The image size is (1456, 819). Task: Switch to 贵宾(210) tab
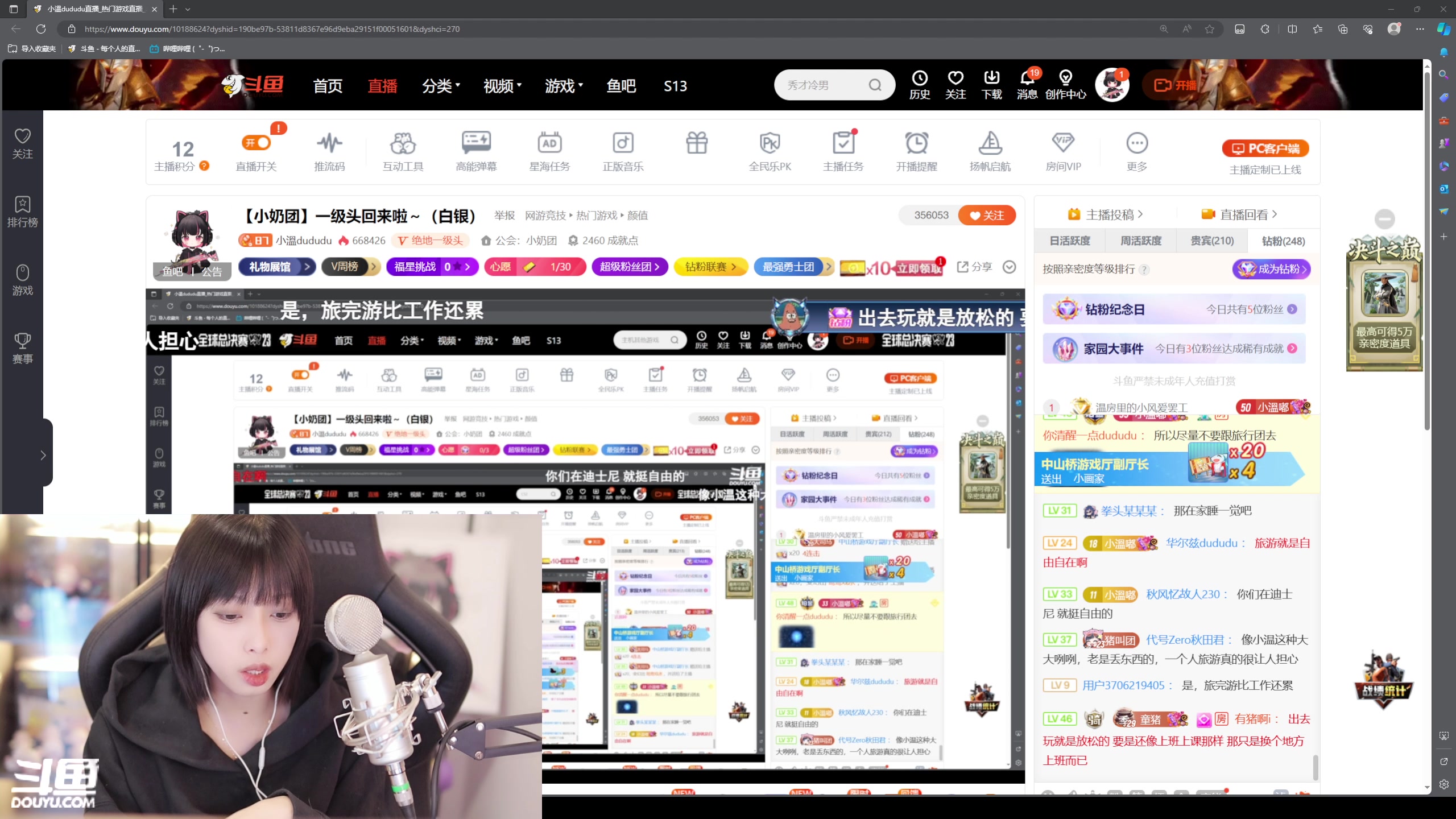click(1212, 241)
